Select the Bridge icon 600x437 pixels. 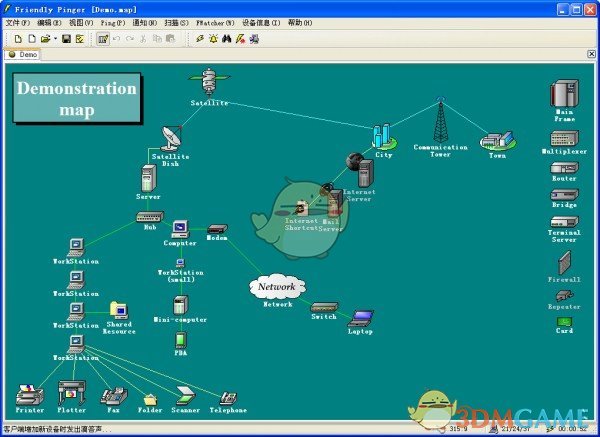pos(564,195)
